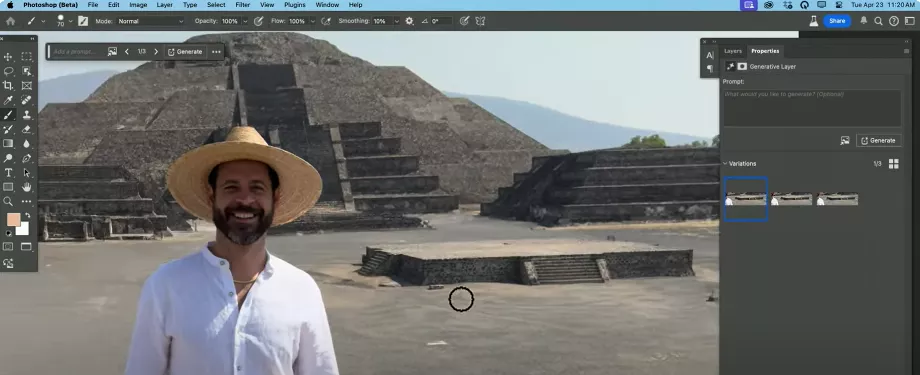Screen dimensions: 920x375
Task: Click the search magnifier in the options bar
Action: pos(878,21)
